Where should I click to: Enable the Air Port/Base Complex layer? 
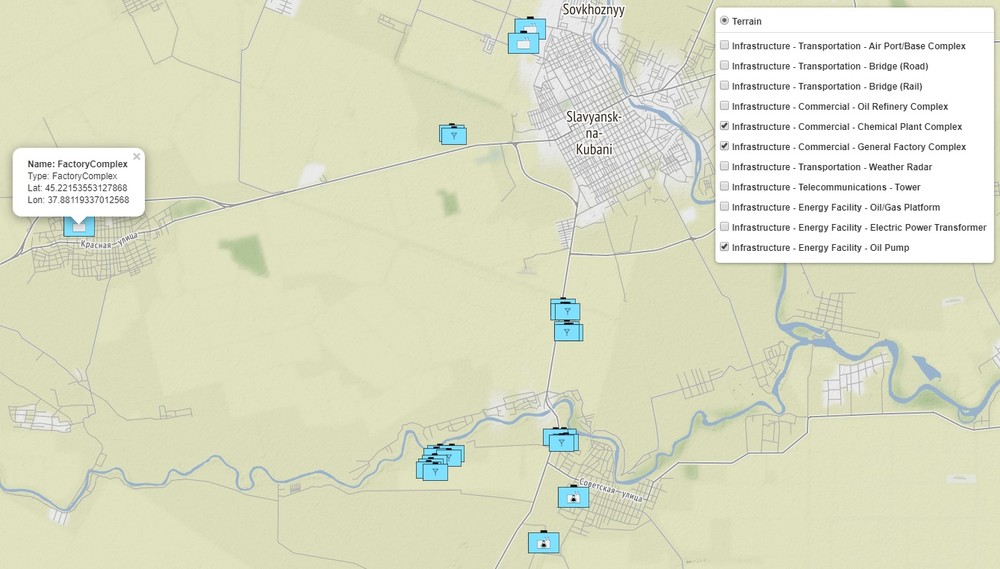724,45
